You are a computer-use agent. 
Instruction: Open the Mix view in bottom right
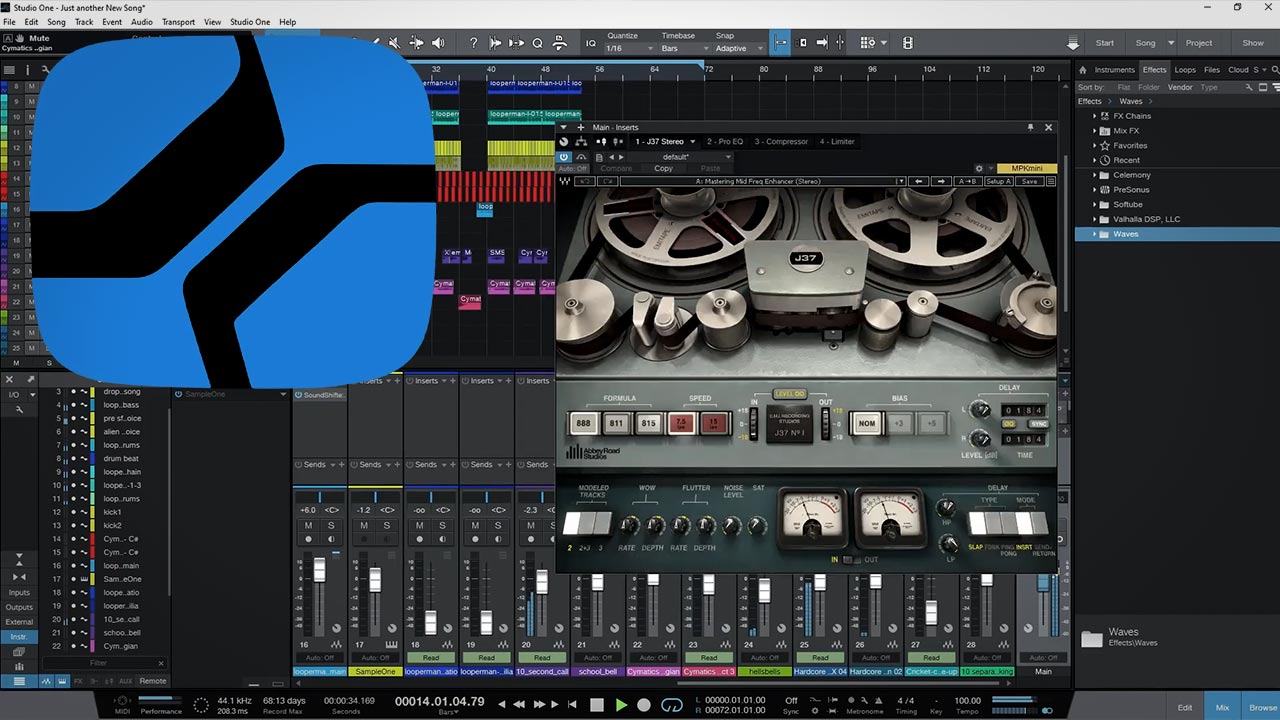point(1222,707)
